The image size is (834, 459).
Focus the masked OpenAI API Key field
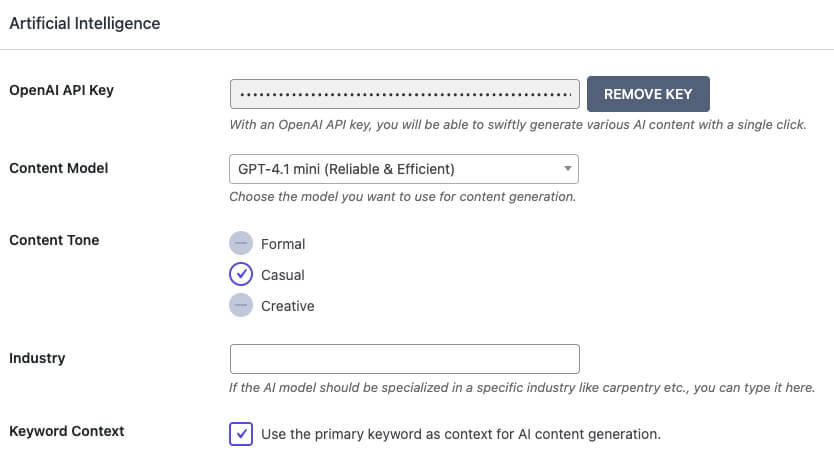point(405,94)
